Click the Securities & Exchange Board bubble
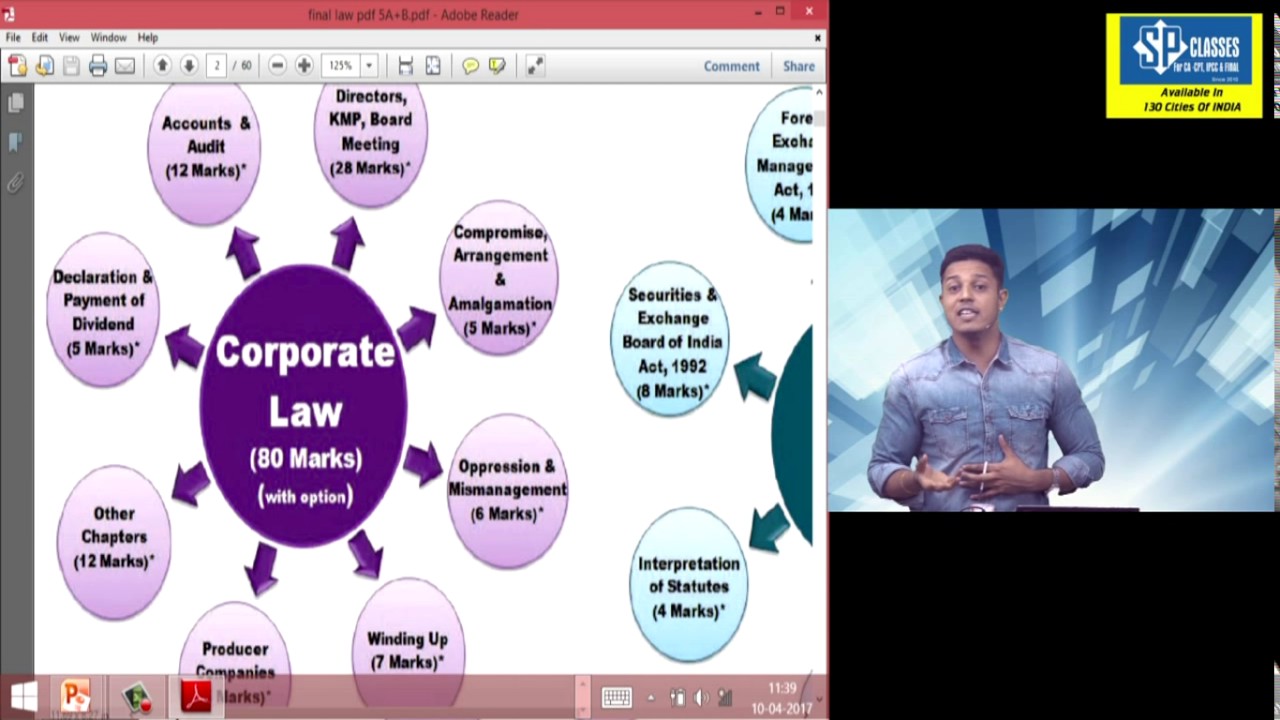Screen dimensions: 1280x720 pyautogui.click(x=671, y=339)
